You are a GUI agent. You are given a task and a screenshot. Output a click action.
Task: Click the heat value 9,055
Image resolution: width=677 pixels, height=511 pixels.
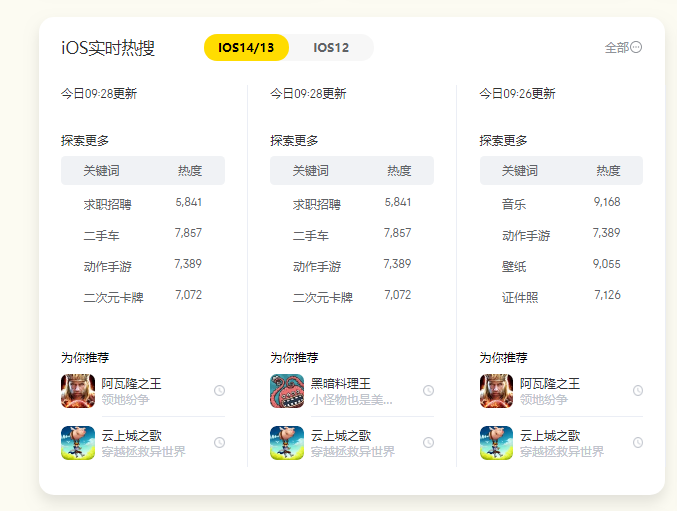607,264
